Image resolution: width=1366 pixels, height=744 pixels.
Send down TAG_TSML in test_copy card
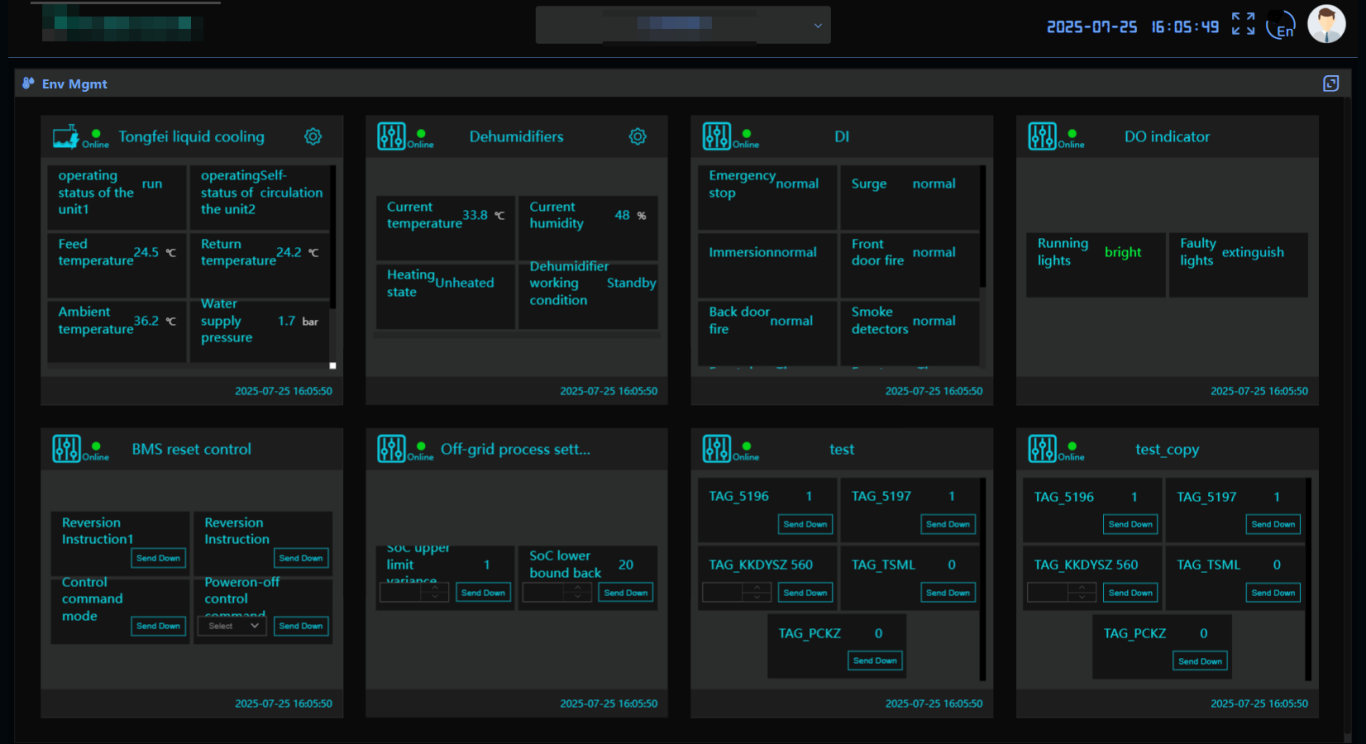tap(1273, 593)
